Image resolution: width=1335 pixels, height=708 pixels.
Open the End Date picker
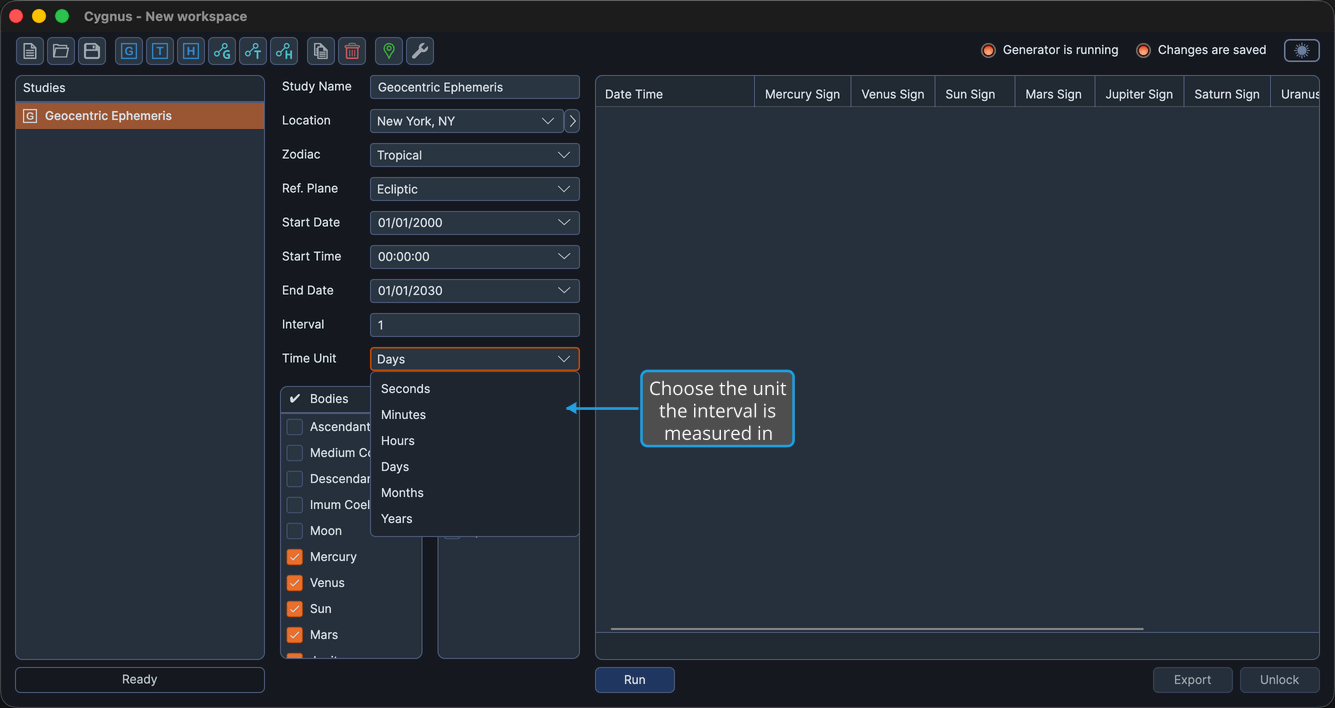[474, 291]
